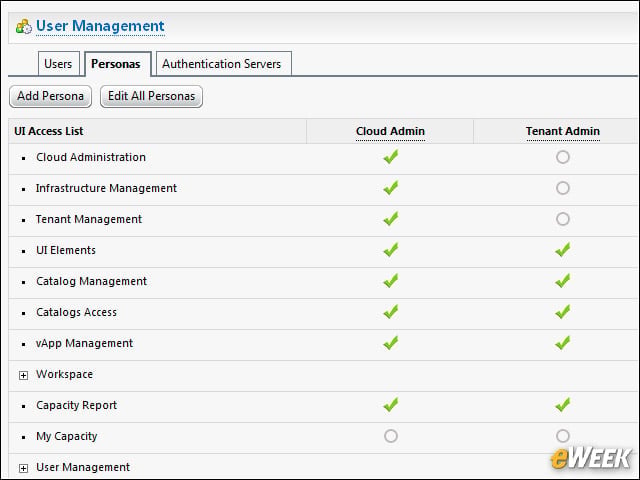Viewport: 640px width, 480px height.
Task: Toggle Infrastructure Management check for Cloud Admin
Action: point(391,188)
